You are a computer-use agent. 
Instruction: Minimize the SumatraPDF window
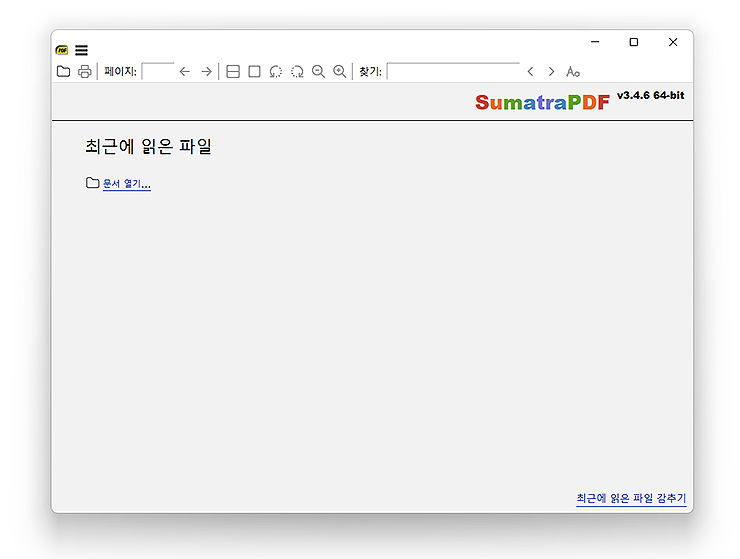[x=595, y=42]
